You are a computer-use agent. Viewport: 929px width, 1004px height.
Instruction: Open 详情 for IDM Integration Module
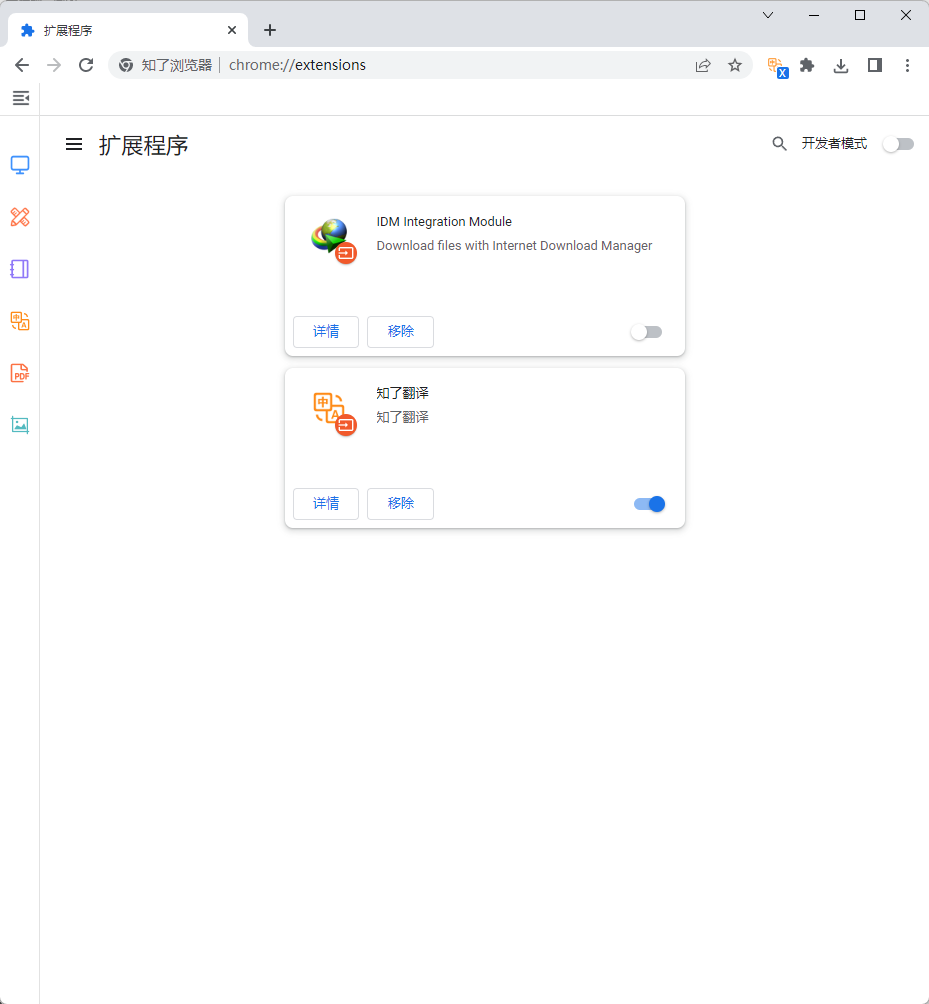(326, 332)
